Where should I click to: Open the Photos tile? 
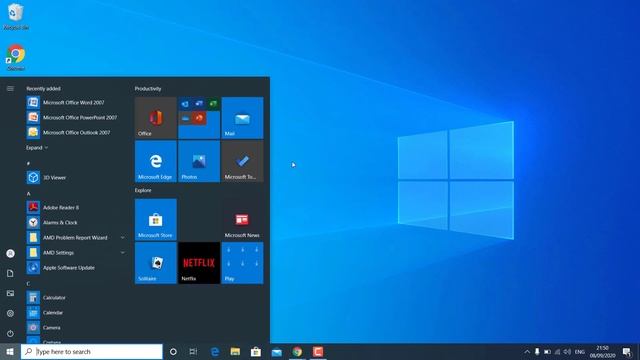click(x=199, y=161)
